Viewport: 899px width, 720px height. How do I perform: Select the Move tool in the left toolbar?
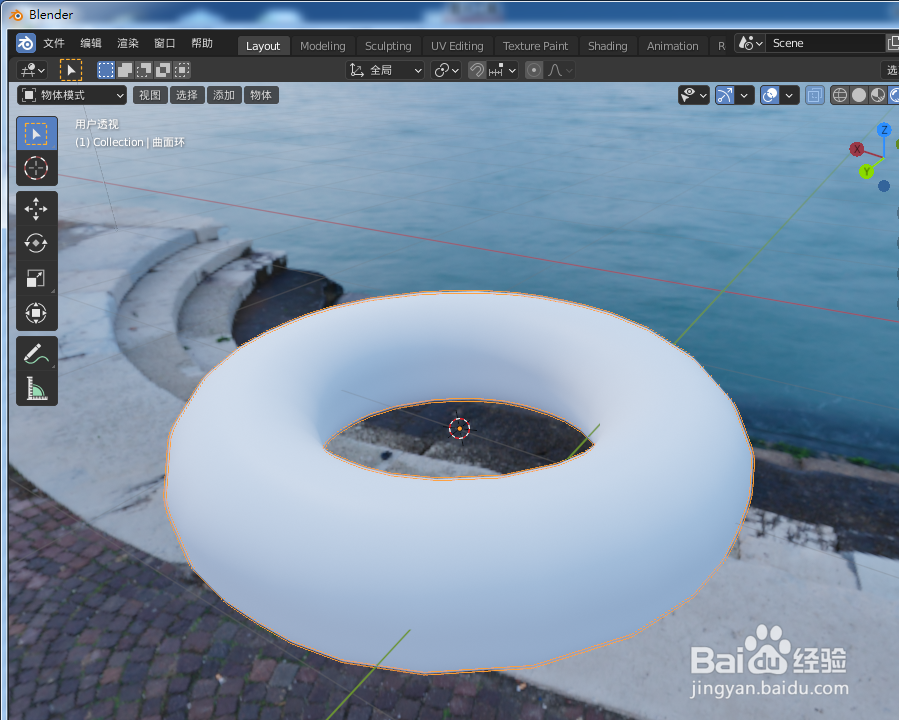point(36,208)
